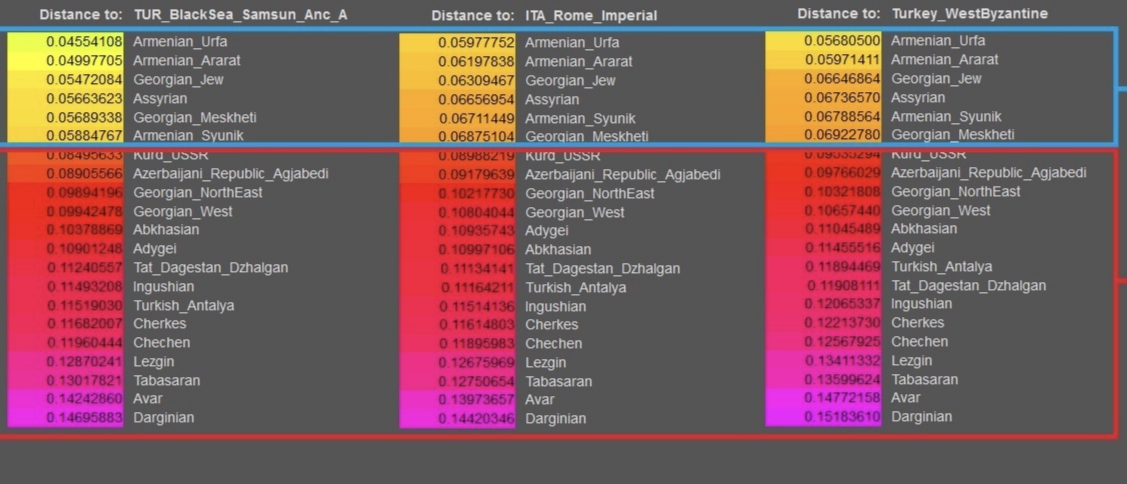Viewport: 1127px width, 484px height.
Task: Click Assyrian under TUR_BlackSea_Samsun_Anc_A
Action: pyautogui.click(x=160, y=99)
